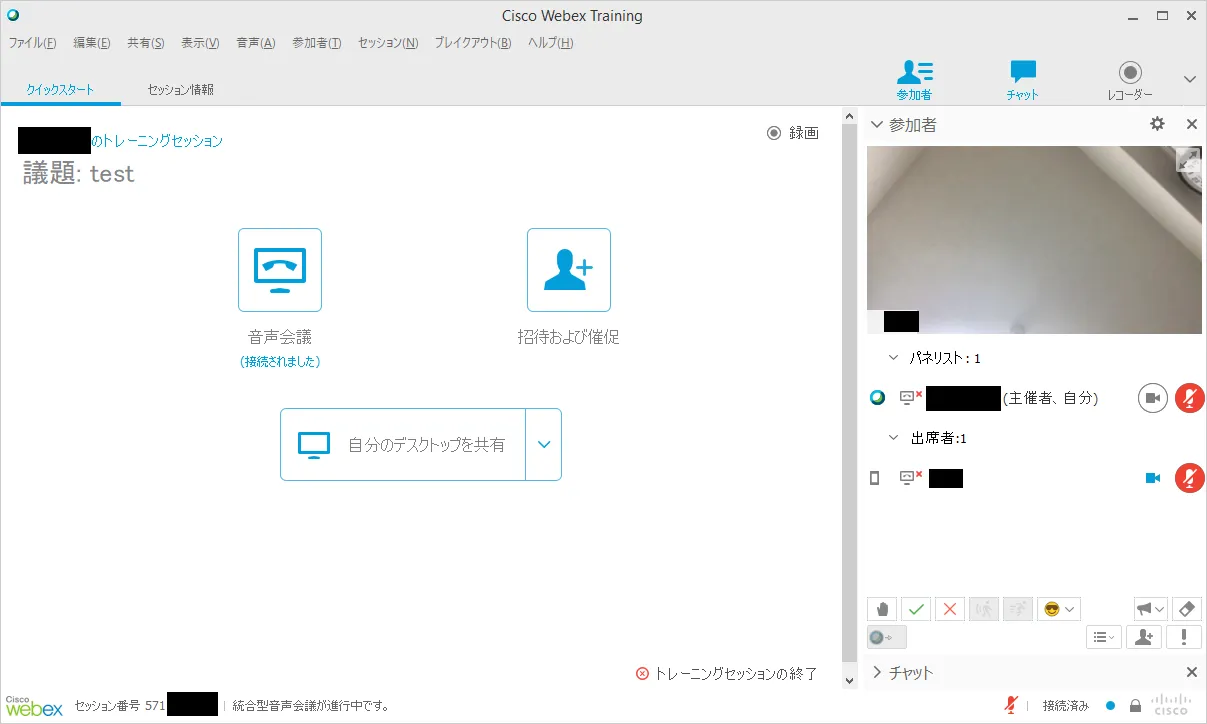Toggle the host's video camera button
Image resolution: width=1207 pixels, height=724 pixels.
pyautogui.click(x=1152, y=398)
